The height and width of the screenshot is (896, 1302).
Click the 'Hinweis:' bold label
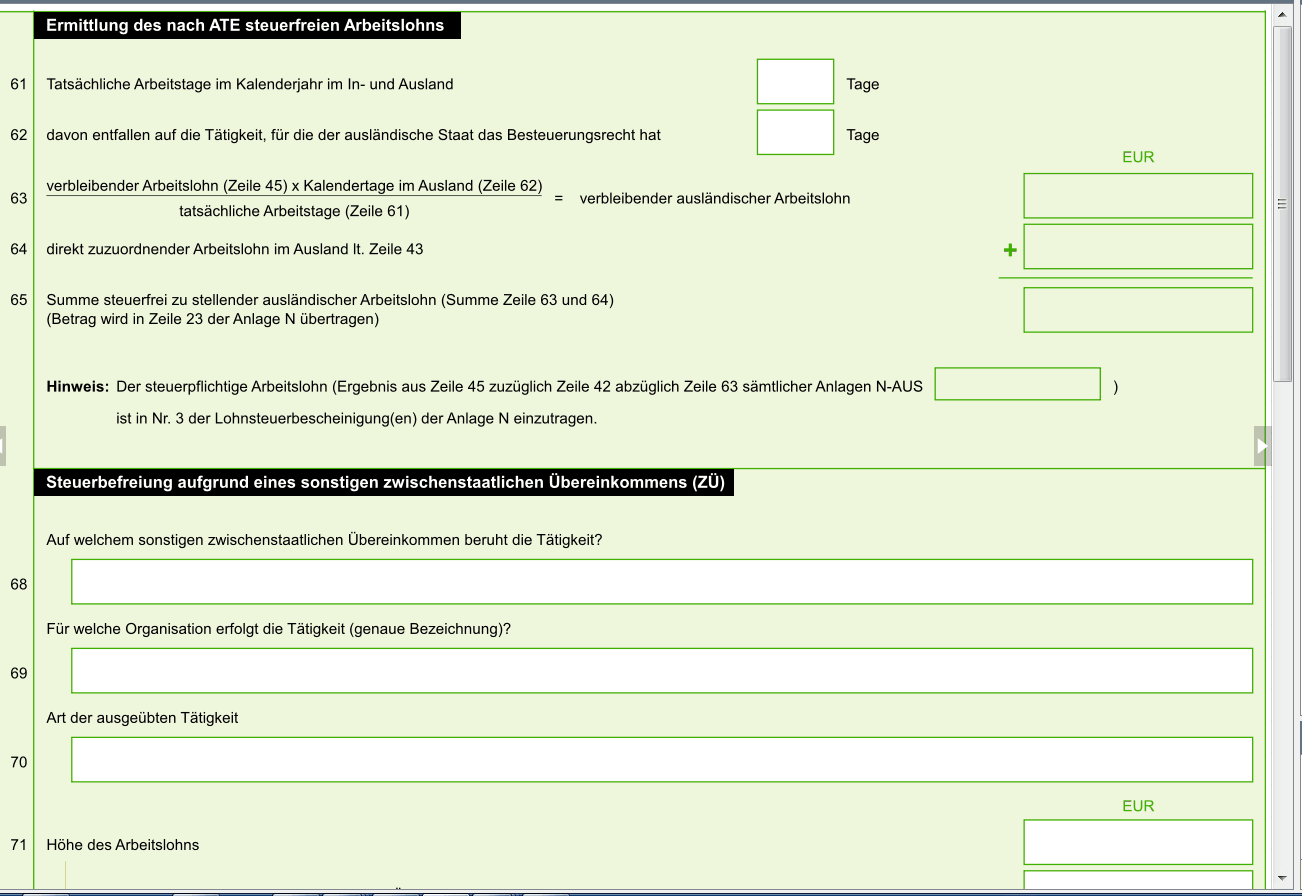[x=77, y=386]
